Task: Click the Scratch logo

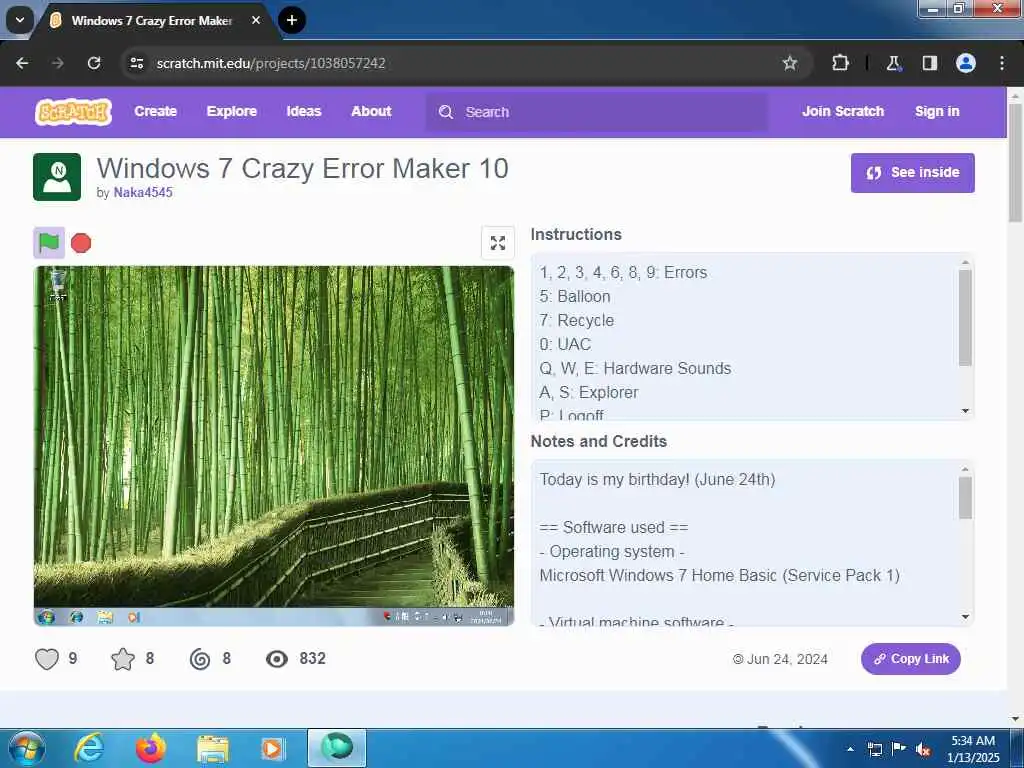Action: (73, 112)
